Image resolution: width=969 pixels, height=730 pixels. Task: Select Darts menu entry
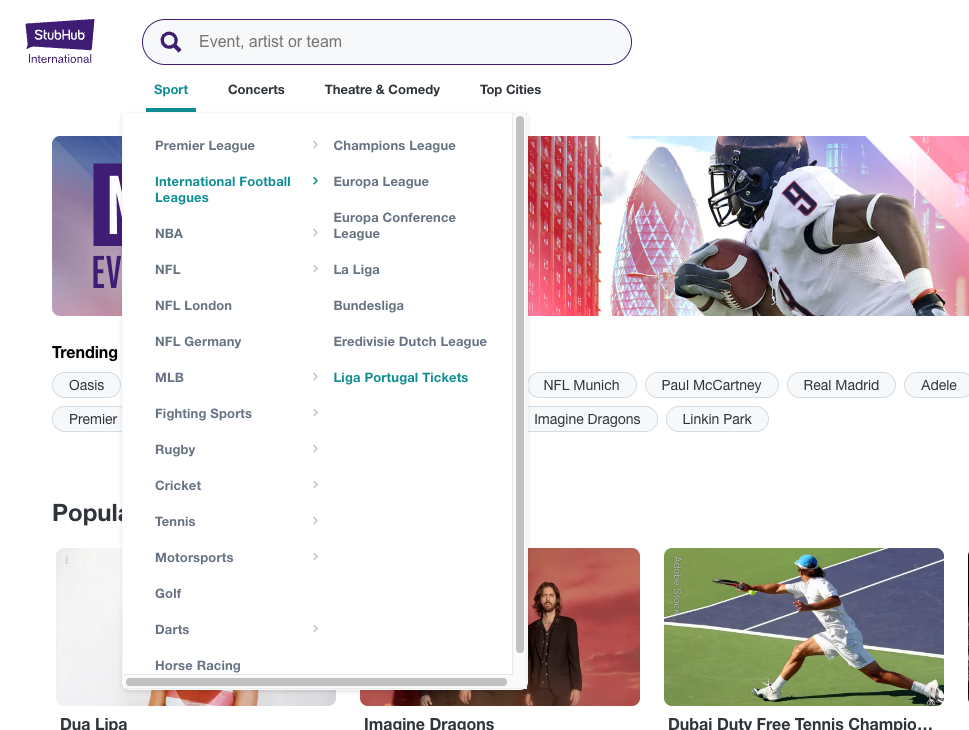pyautogui.click(x=172, y=629)
